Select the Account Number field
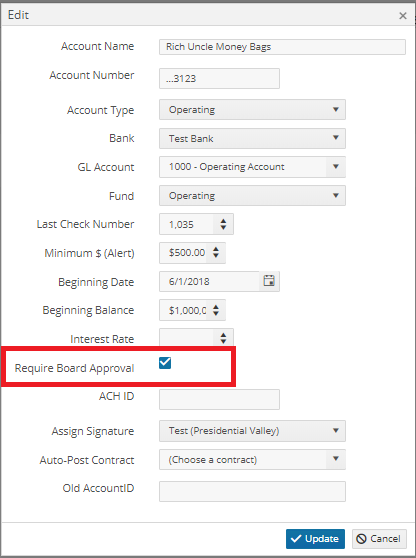This screenshot has width=416, height=558. click(219, 79)
